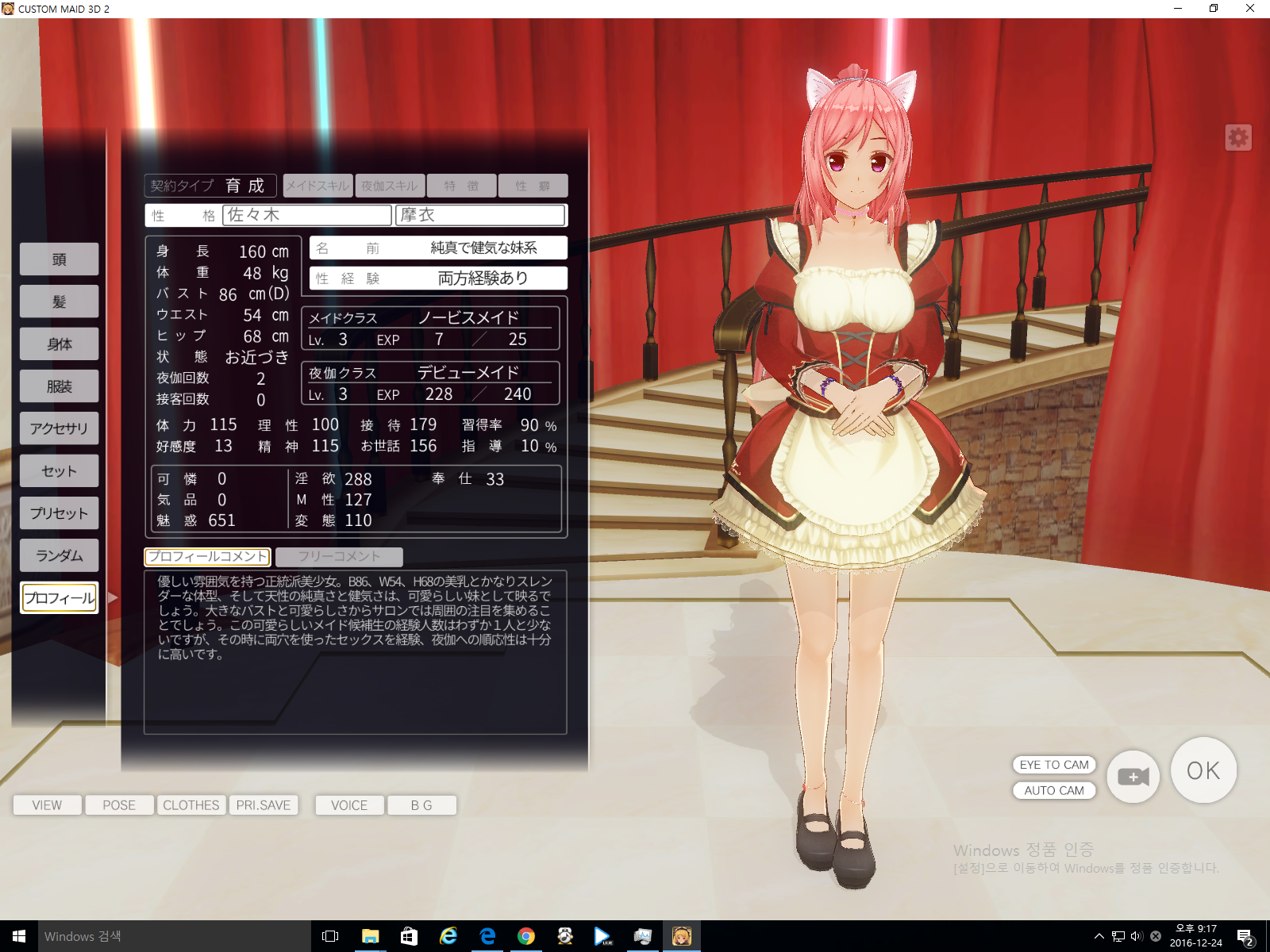Click the camera screenshot icon
1270x952 pixels.
point(1133,777)
